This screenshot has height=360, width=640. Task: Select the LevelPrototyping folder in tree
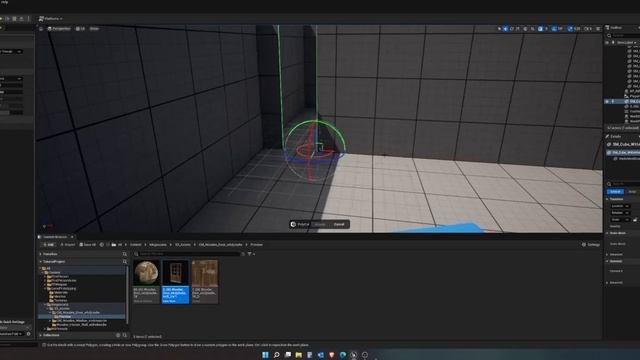(62, 288)
